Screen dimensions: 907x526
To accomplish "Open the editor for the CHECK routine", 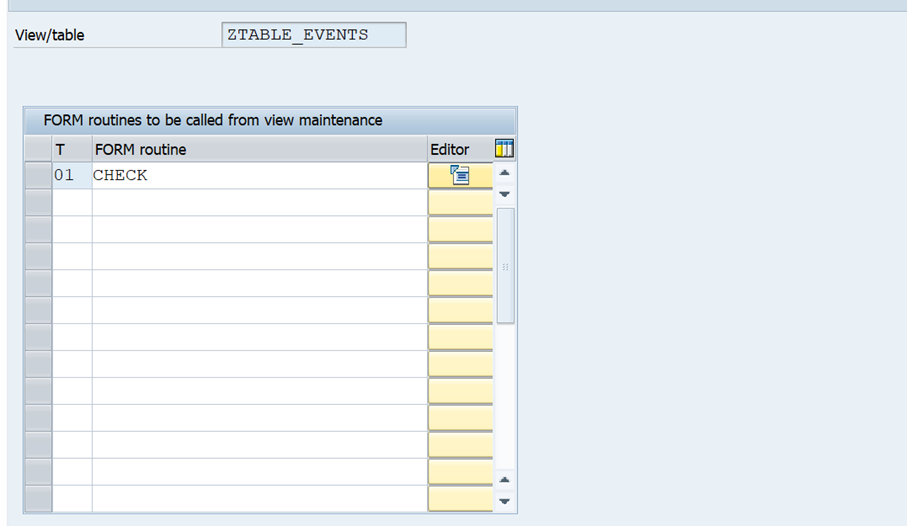I will 460,175.
